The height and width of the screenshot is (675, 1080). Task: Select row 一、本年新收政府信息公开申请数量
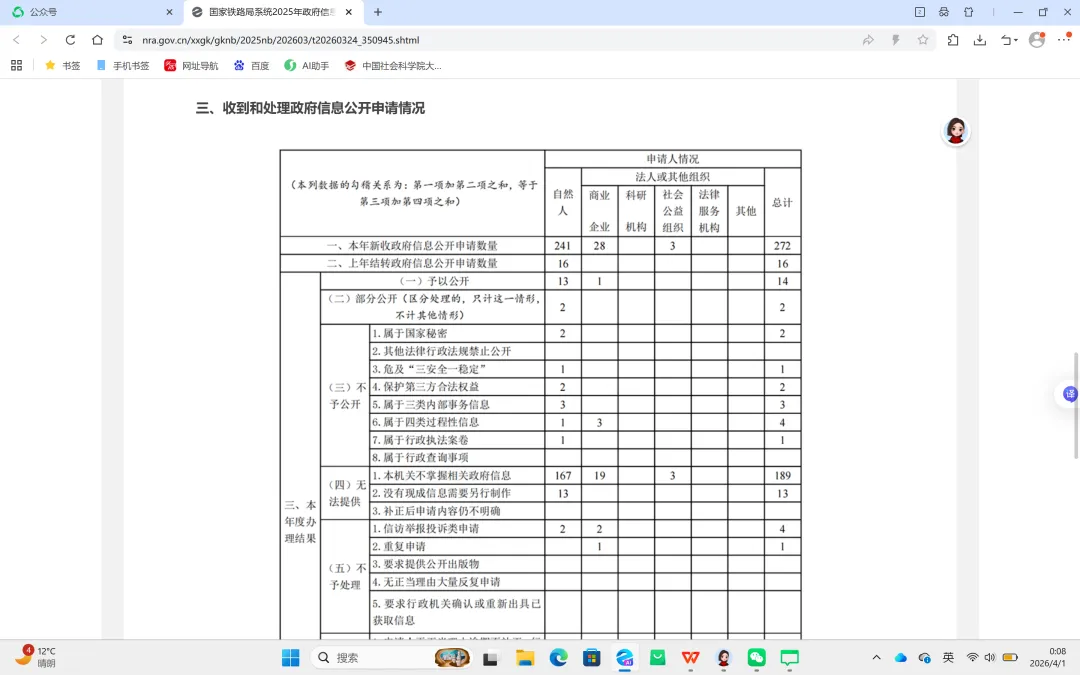point(412,246)
